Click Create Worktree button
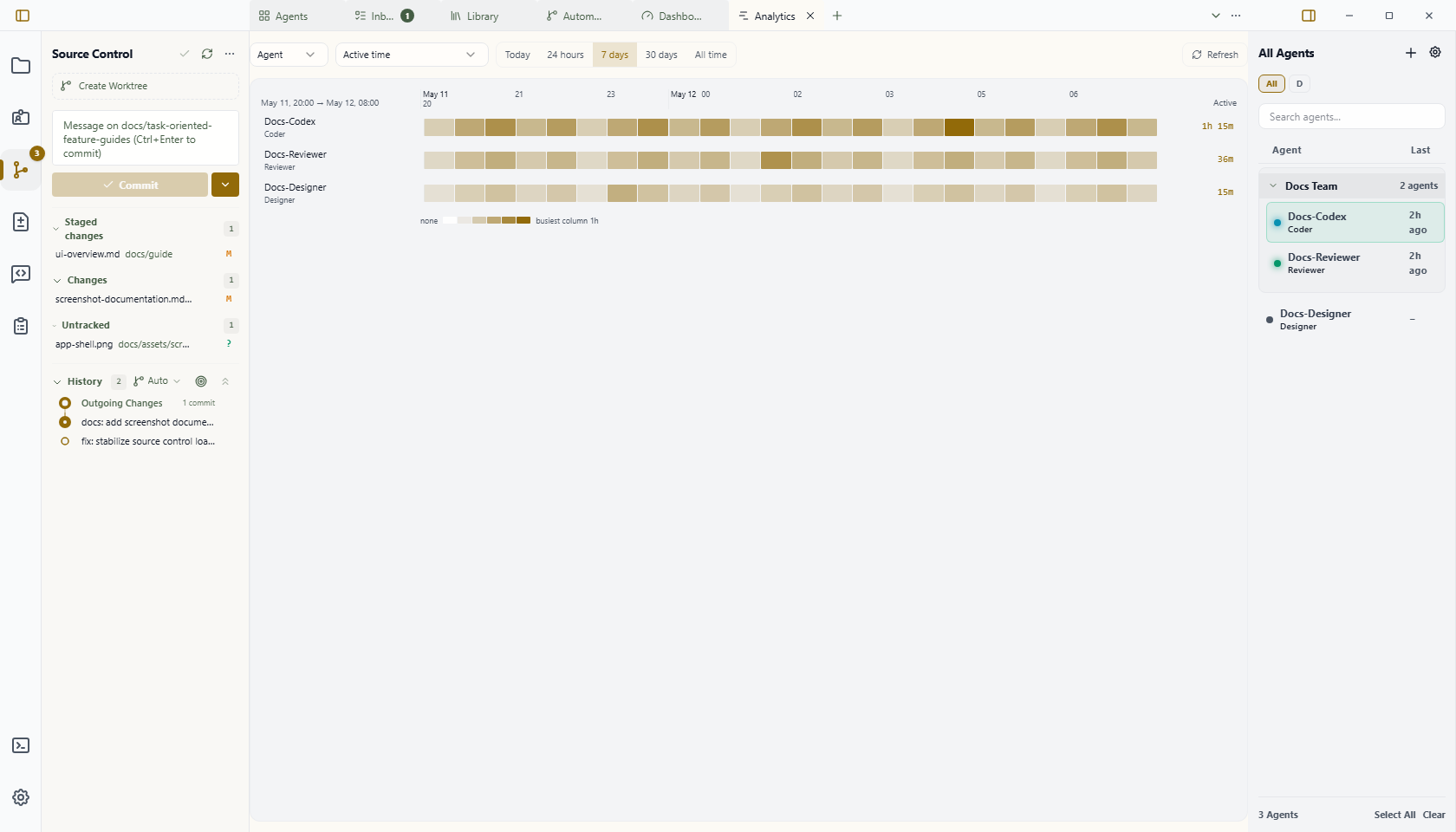This screenshot has height=832, width=1456. [x=146, y=86]
